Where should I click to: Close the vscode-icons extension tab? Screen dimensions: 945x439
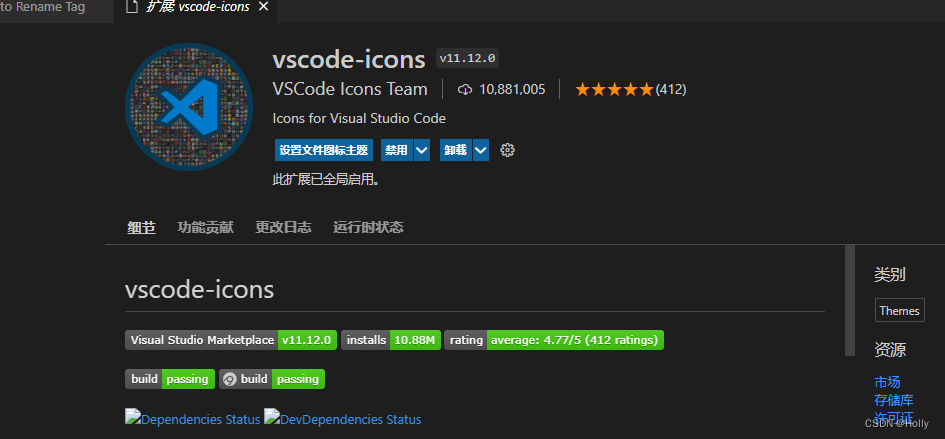pyautogui.click(x=263, y=8)
